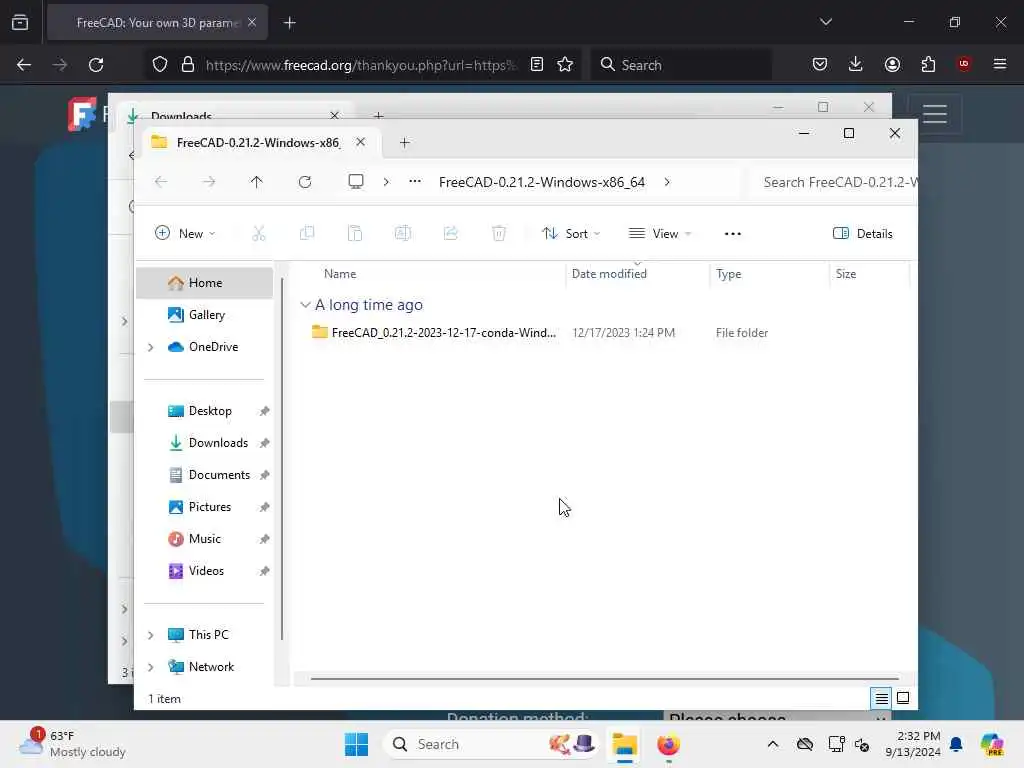Bookmark this page with the star icon
The image size is (1024, 768).
(x=565, y=64)
